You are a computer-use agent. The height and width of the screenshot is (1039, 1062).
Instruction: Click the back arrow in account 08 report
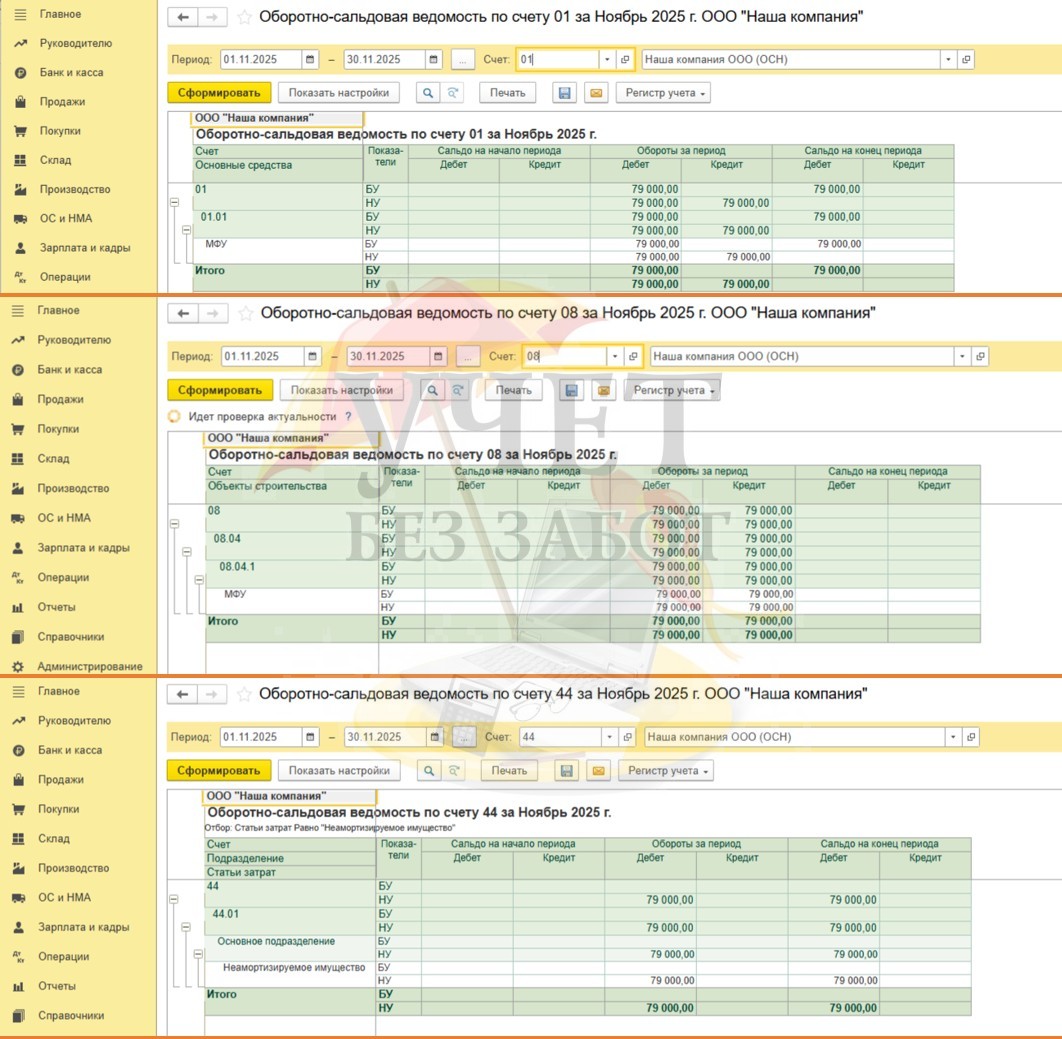(183, 314)
